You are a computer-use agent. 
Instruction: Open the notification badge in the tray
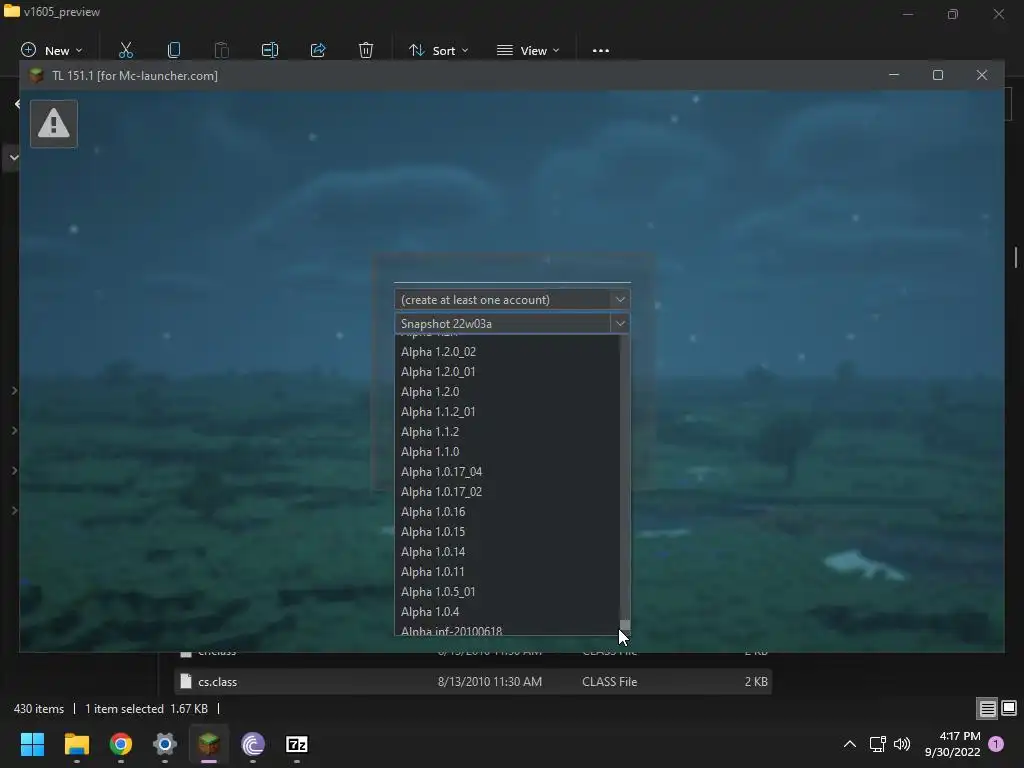tap(996, 744)
